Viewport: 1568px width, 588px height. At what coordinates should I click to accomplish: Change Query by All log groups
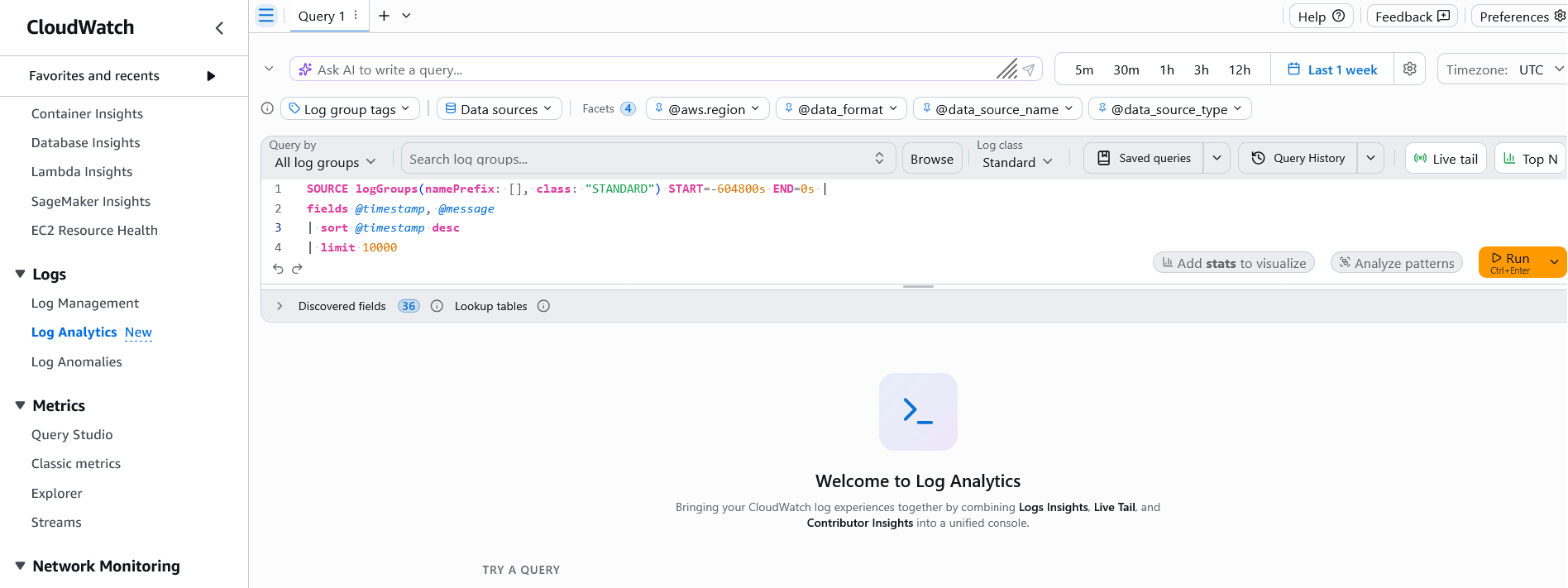click(x=326, y=162)
